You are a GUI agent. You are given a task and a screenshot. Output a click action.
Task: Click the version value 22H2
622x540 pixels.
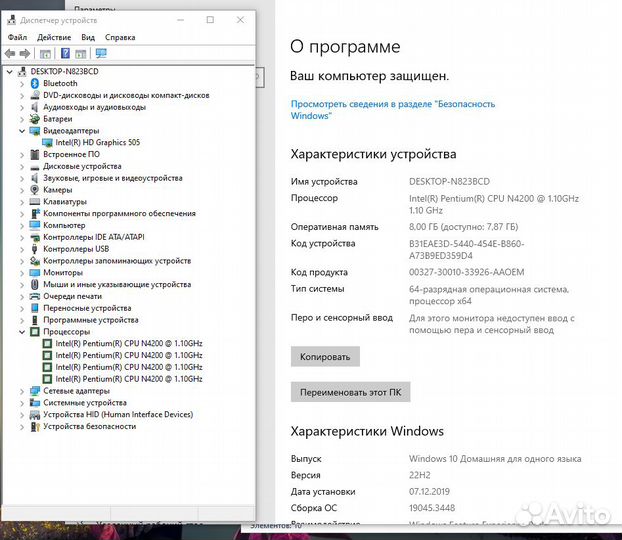coord(420,475)
